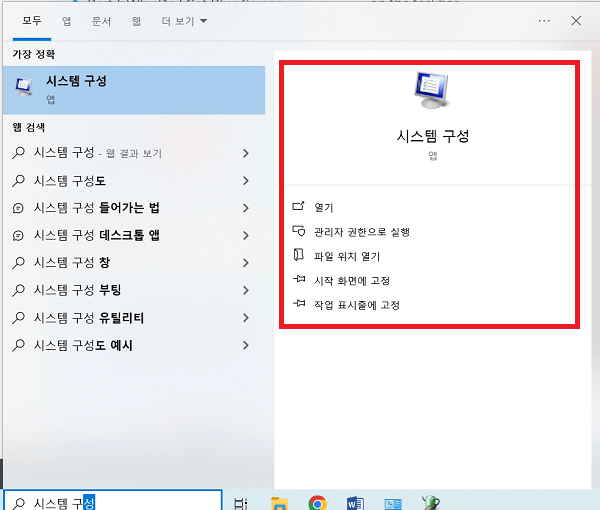The height and width of the screenshot is (510, 600).
Task: Launch Google Chrome from the taskbar
Action: [317, 503]
